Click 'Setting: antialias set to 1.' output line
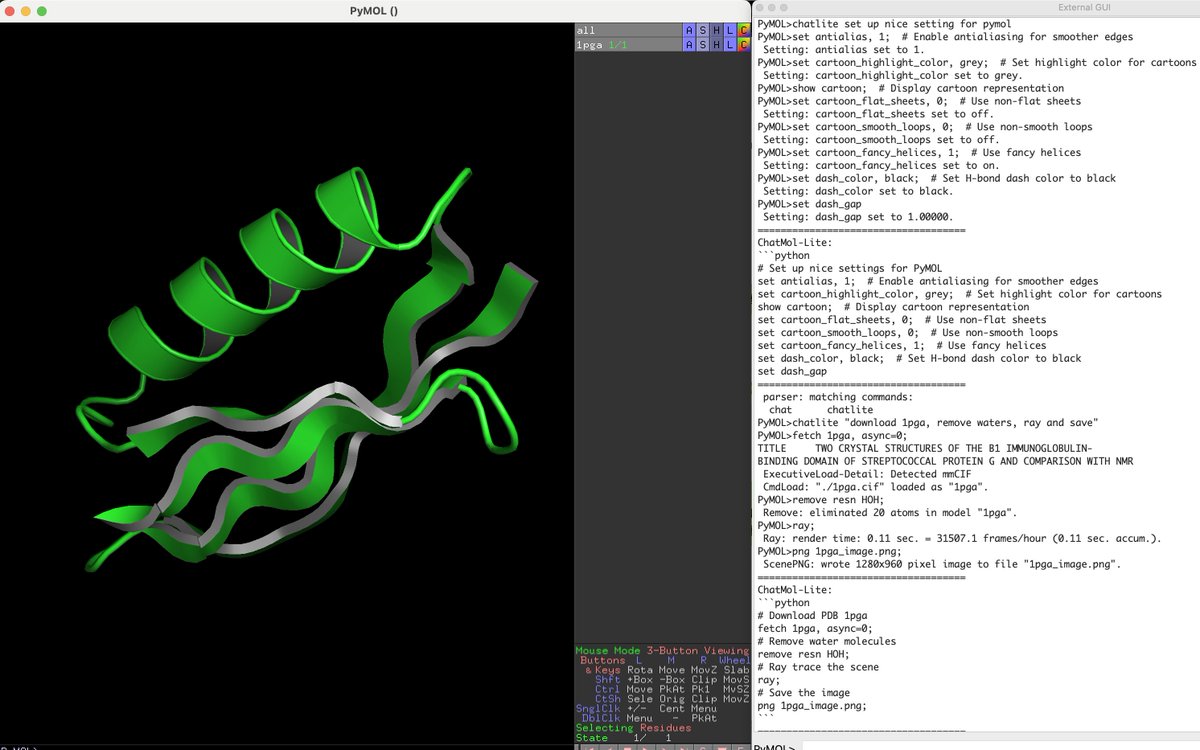This screenshot has width=1200, height=750. coord(846,49)
